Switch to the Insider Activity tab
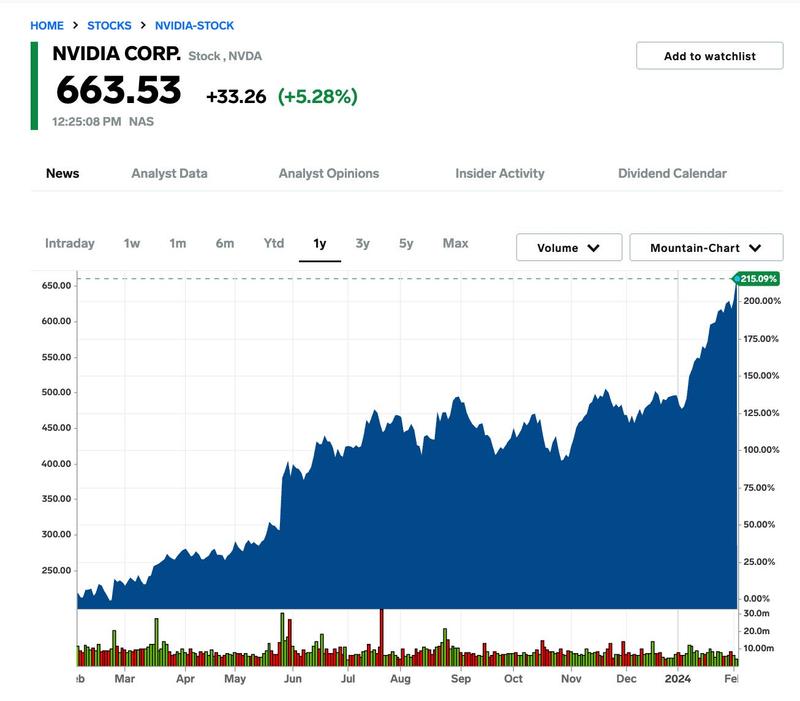 (499, 173)
